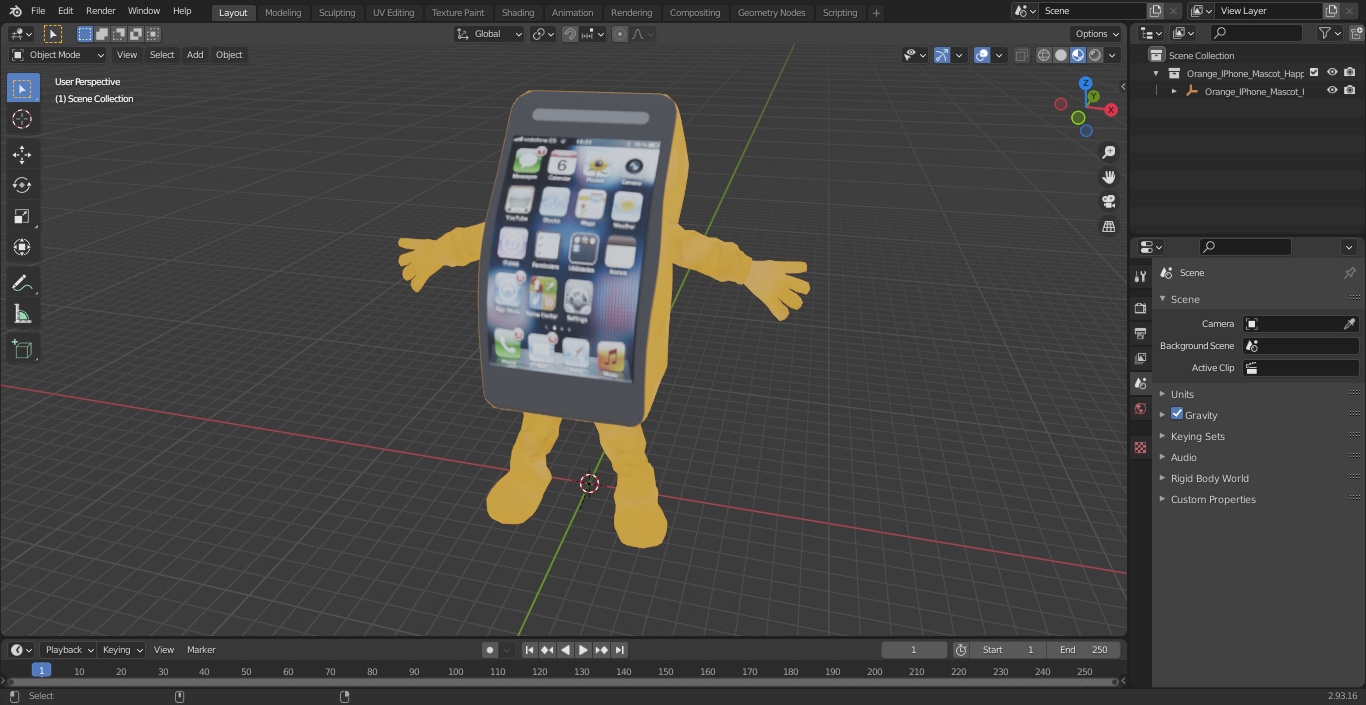
Task: Open the Tool properties tab
Action: pos(1140,276)
